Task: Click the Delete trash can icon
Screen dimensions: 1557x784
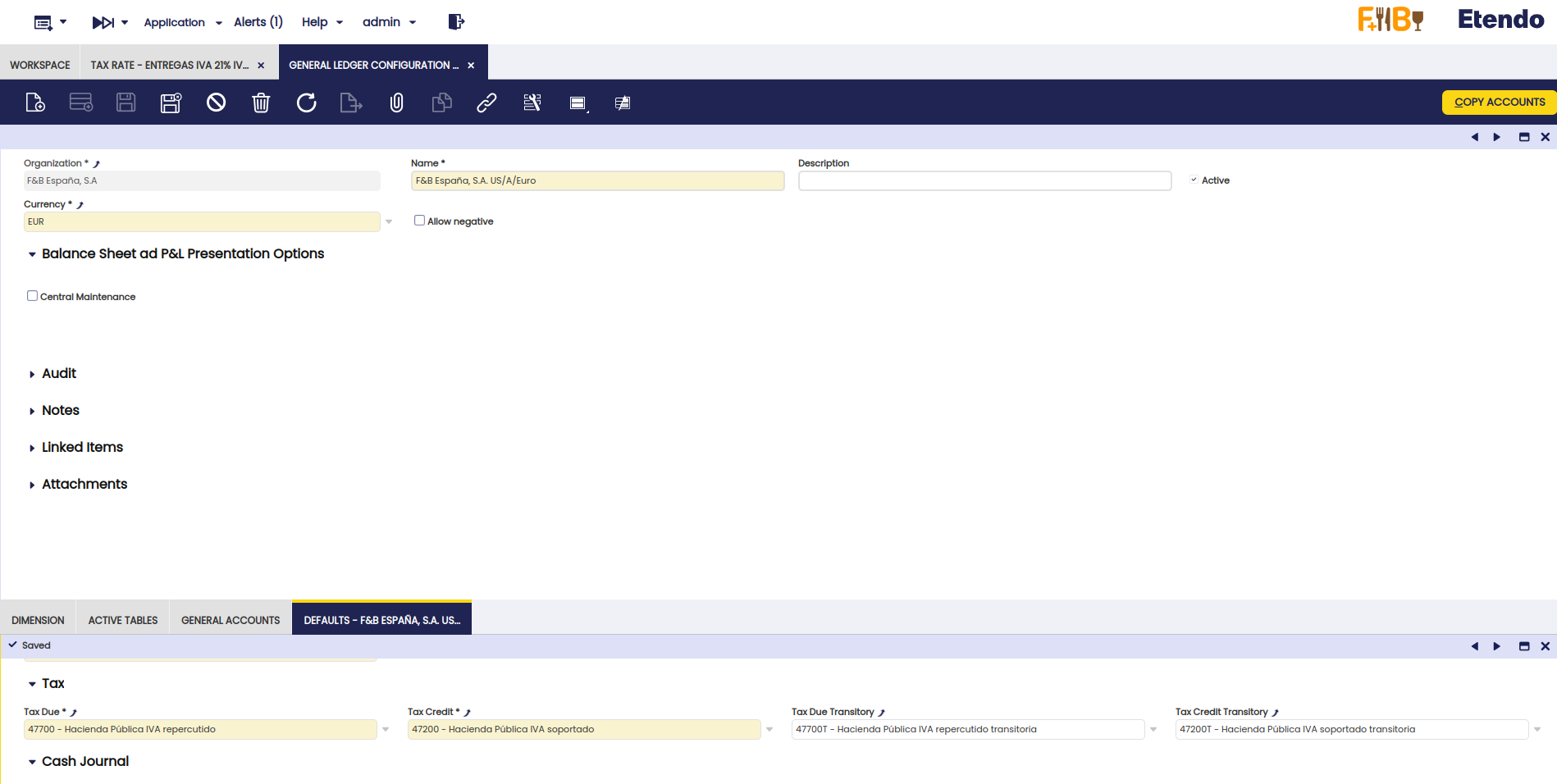Action: point(261,103)
